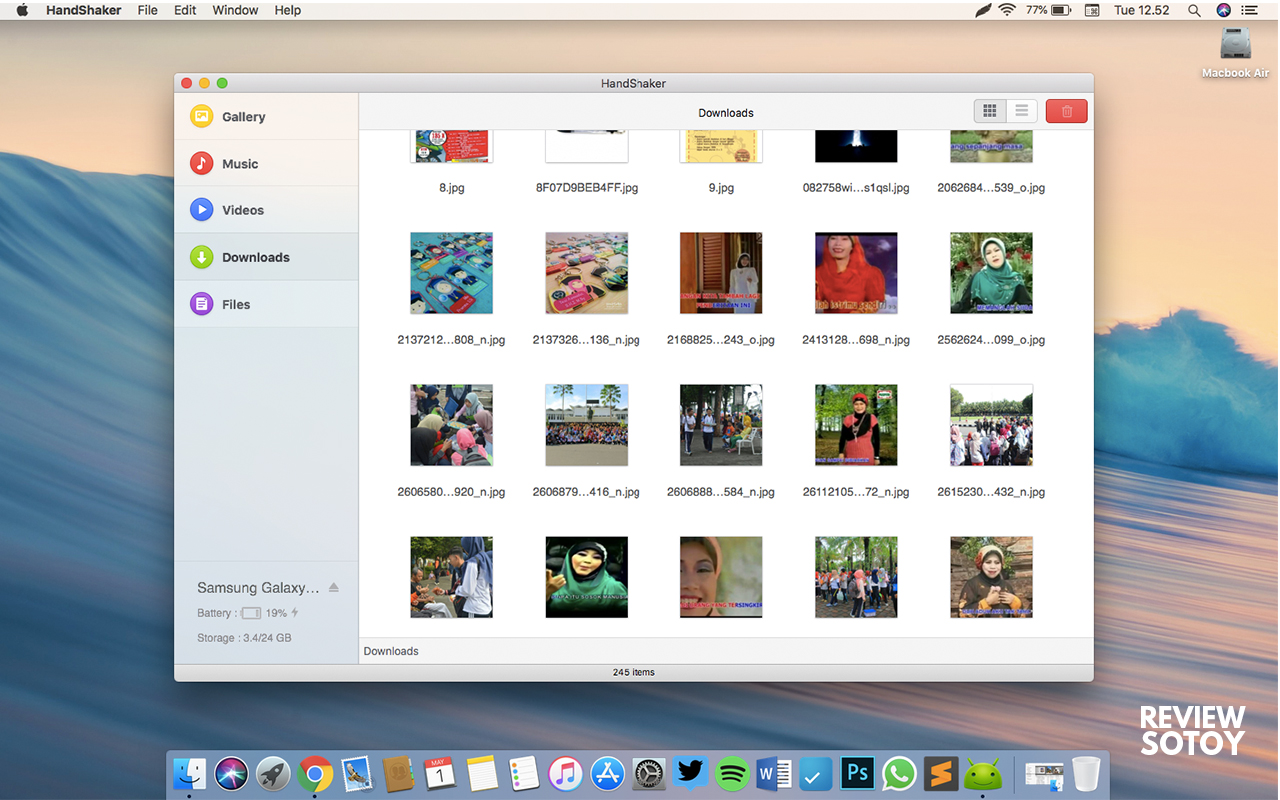
Task: Open iTunes from the dock
Action: click(565, 774)
